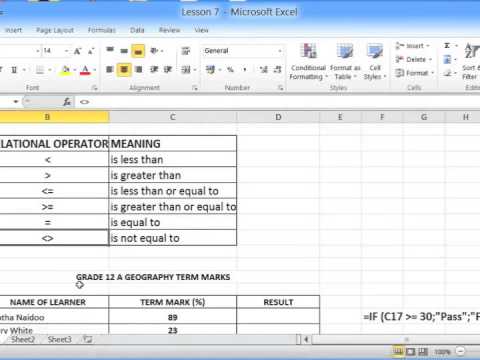The height and width of the screenshot is (360, 480).
Task: Open the Fill Color dropdown arrow
Action: click(x=75, y=70)
